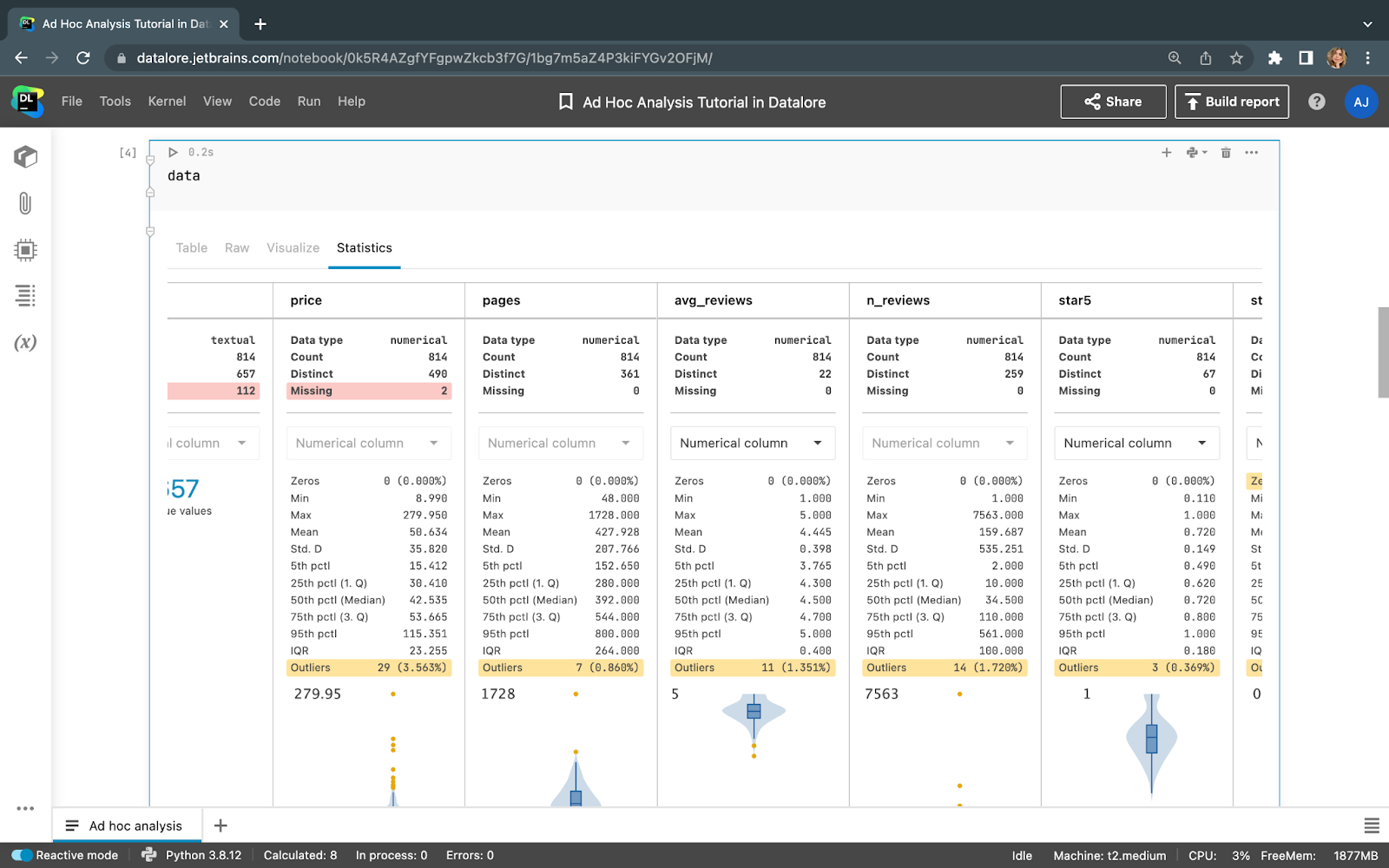
Task: Open the cell type dropdown with arrow
Action: click(x=1196, y=153)
